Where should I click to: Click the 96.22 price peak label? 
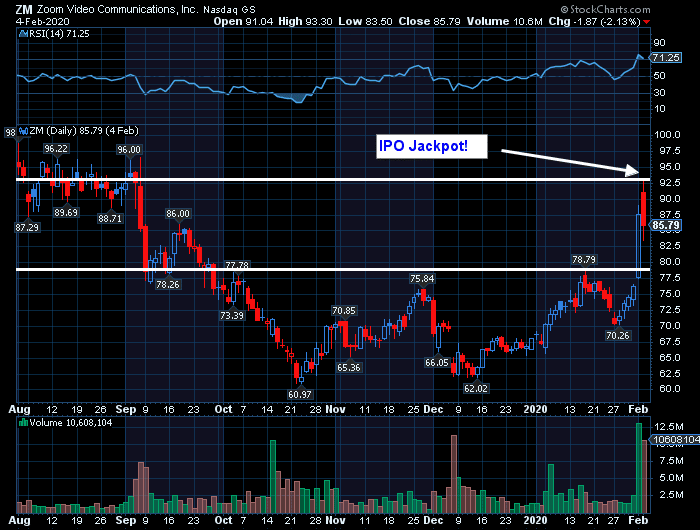(x=56, y=149)
